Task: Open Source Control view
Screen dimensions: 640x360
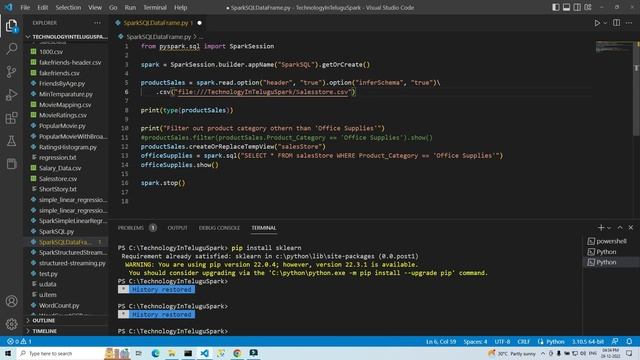Action: pyautogui.click(x=11, y=72)
